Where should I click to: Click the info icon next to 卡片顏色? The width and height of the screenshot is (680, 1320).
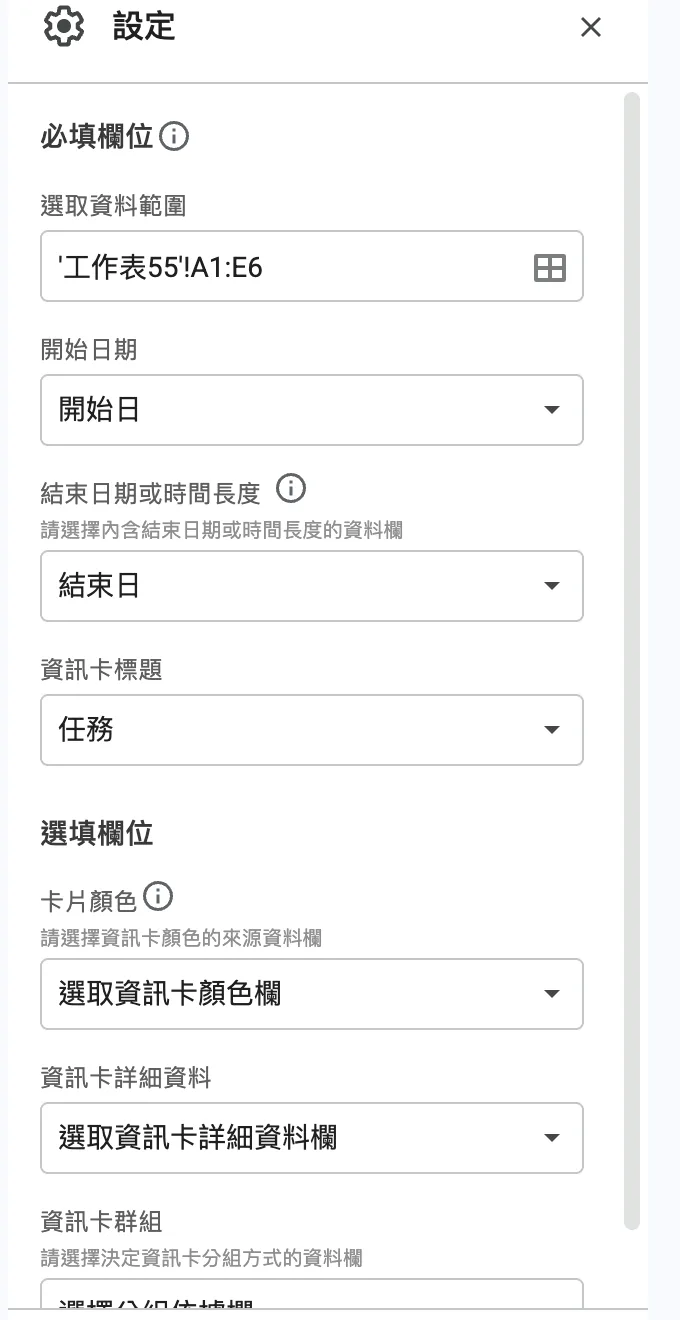[158, 897]
